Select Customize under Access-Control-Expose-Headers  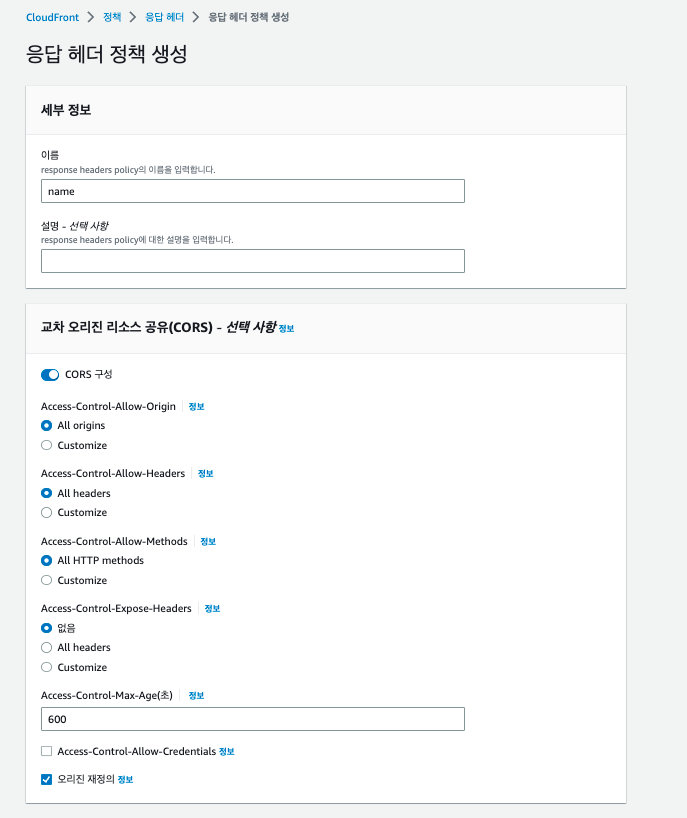point(46,667)
